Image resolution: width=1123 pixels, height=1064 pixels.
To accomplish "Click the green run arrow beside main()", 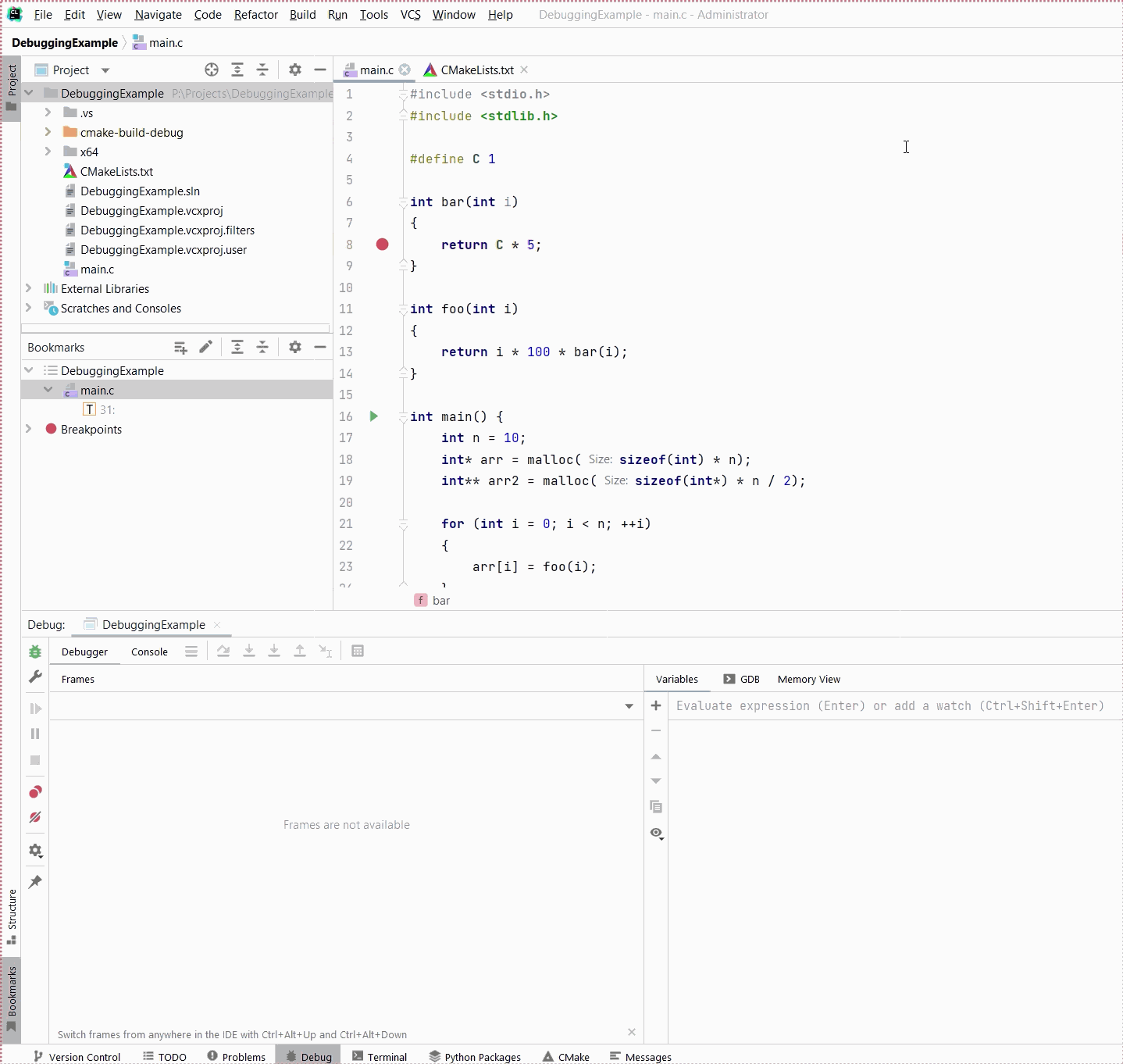I will coord(374,416).
